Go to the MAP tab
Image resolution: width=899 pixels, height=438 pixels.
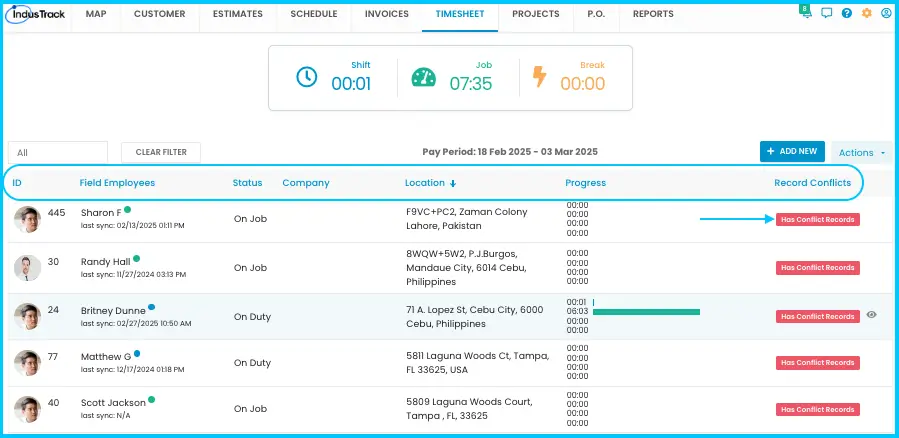(x=96, y=14)
